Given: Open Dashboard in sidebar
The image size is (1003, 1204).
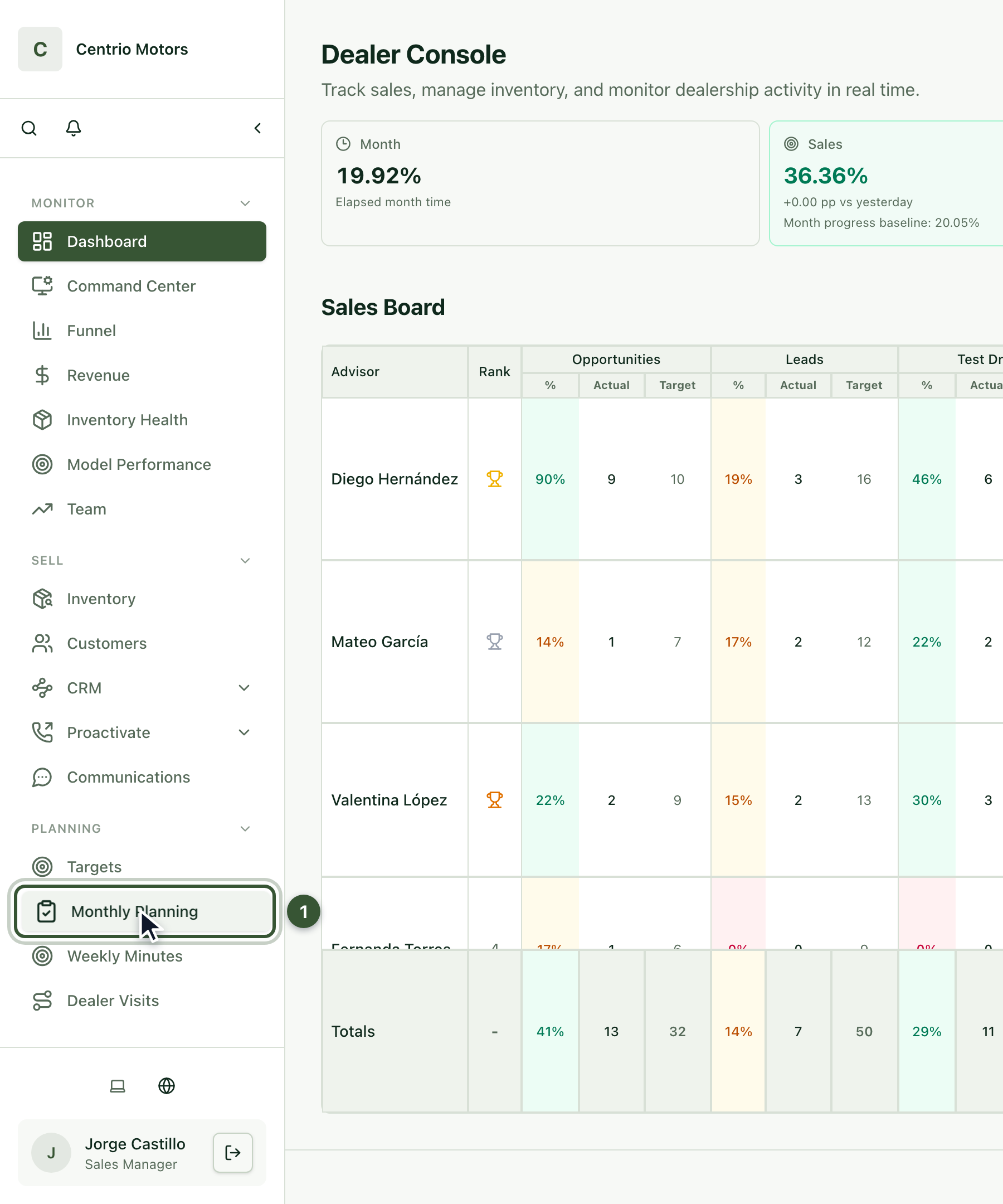Looking at the screenshot, I should 142,241.
